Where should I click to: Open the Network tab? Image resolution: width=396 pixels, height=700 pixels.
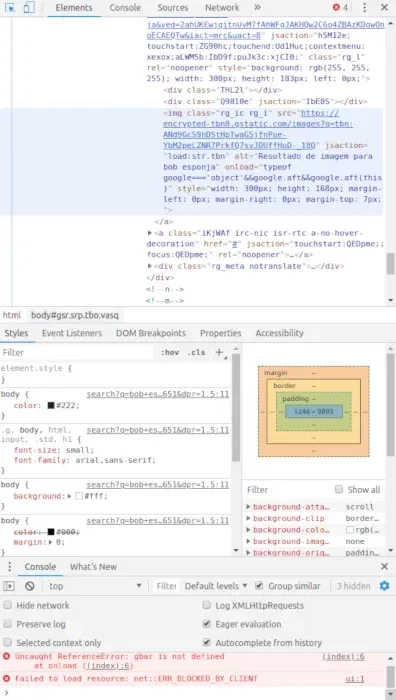[222, 8]
